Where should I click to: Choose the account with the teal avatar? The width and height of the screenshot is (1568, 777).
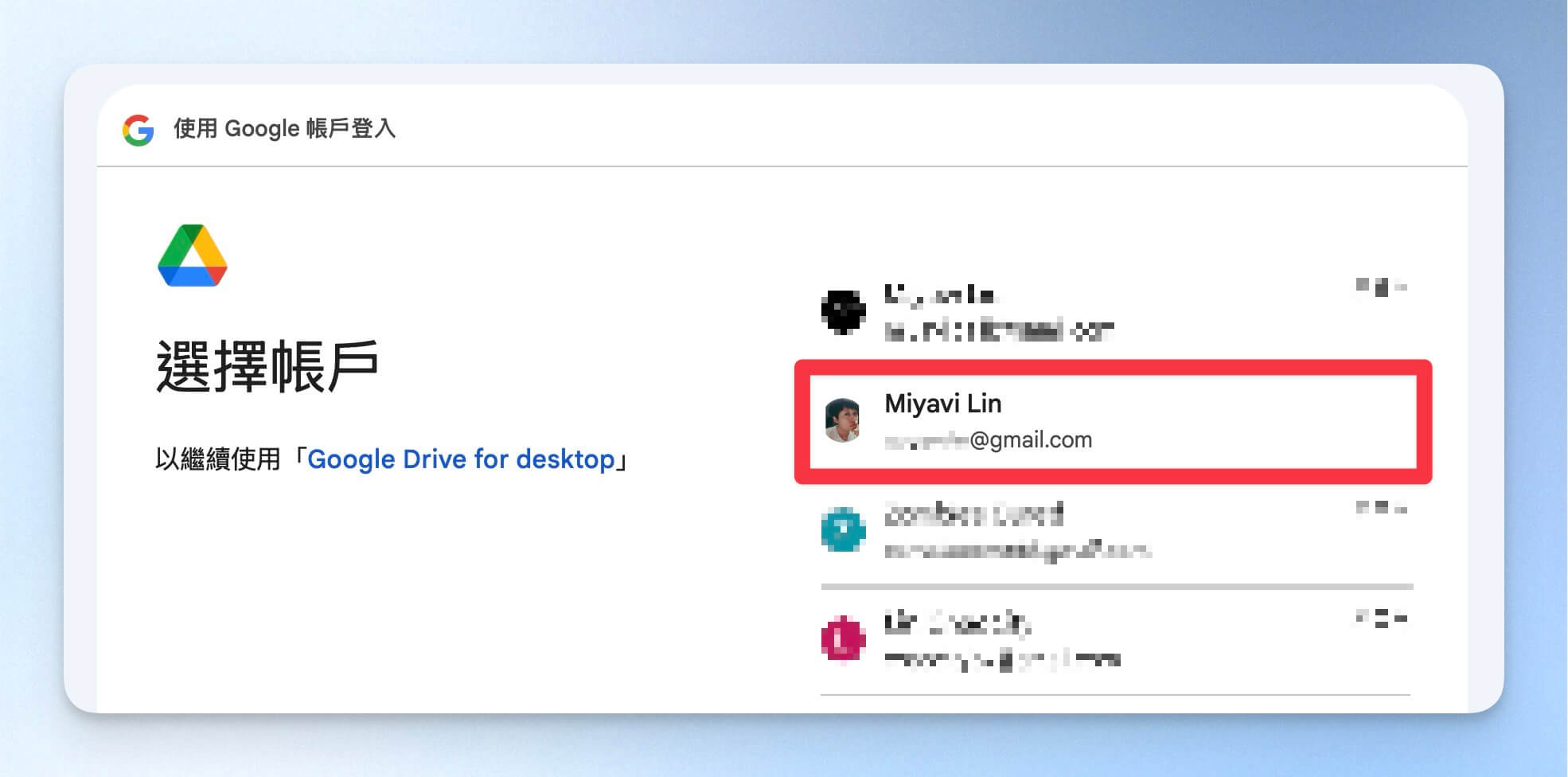(x=1115, y=531)
